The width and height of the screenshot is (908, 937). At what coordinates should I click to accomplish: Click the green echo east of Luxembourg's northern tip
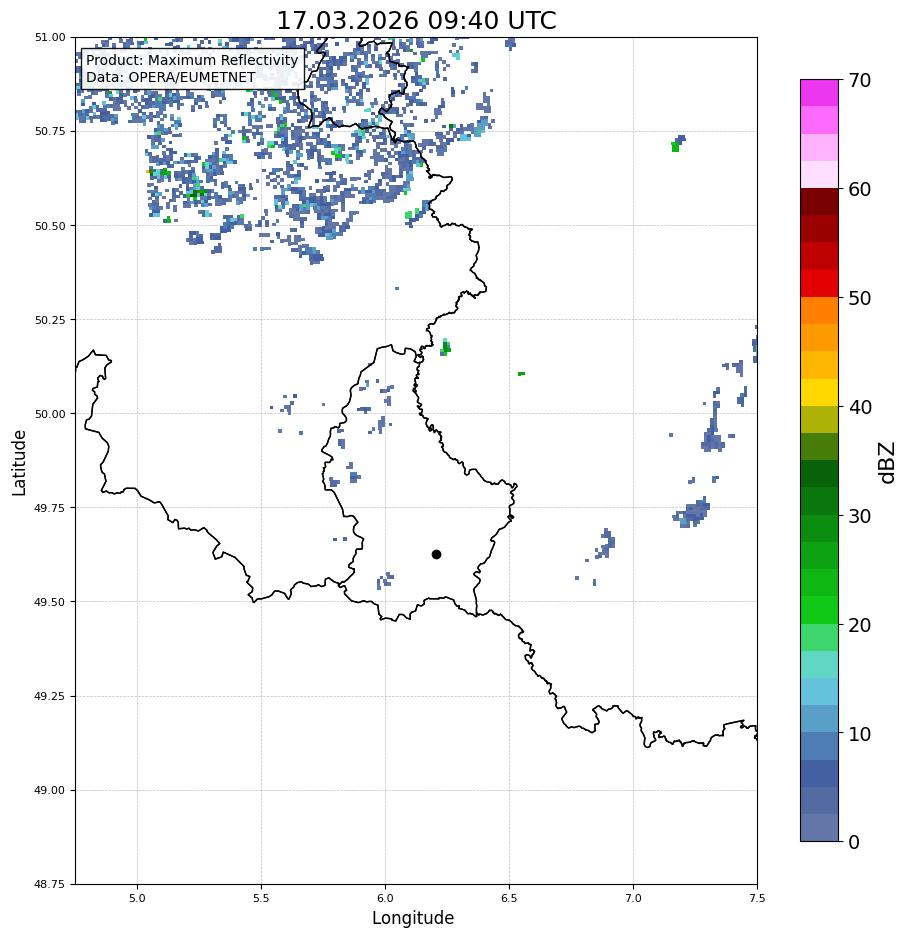click(x=445, y=347)
